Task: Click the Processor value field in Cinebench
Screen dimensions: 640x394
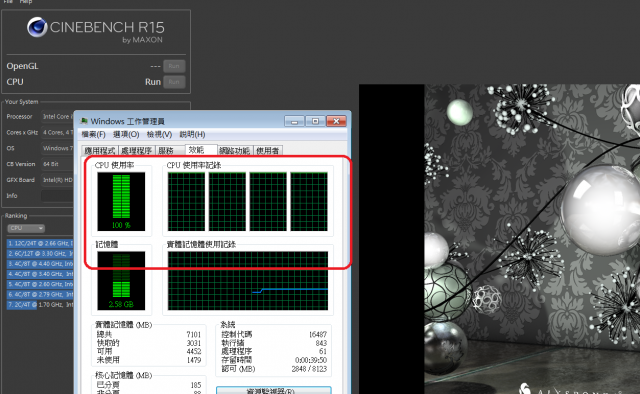Action: click(x=57, y=117)
